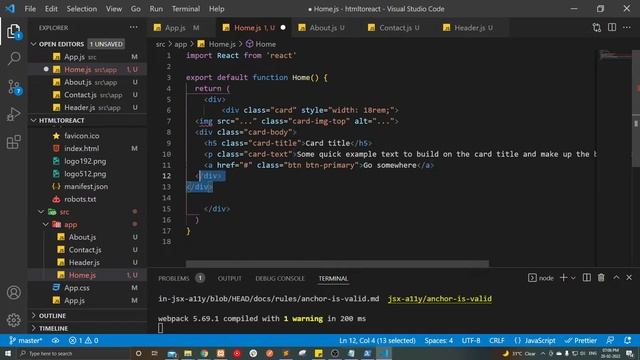Screen dimensions: 640x360
Task: Open Windows Start menu
Action: [7, 353]
